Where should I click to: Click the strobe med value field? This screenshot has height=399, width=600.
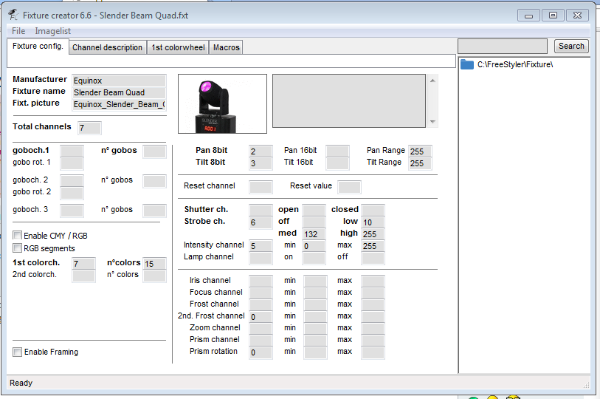pyautogui.click(x=314, y=234)
